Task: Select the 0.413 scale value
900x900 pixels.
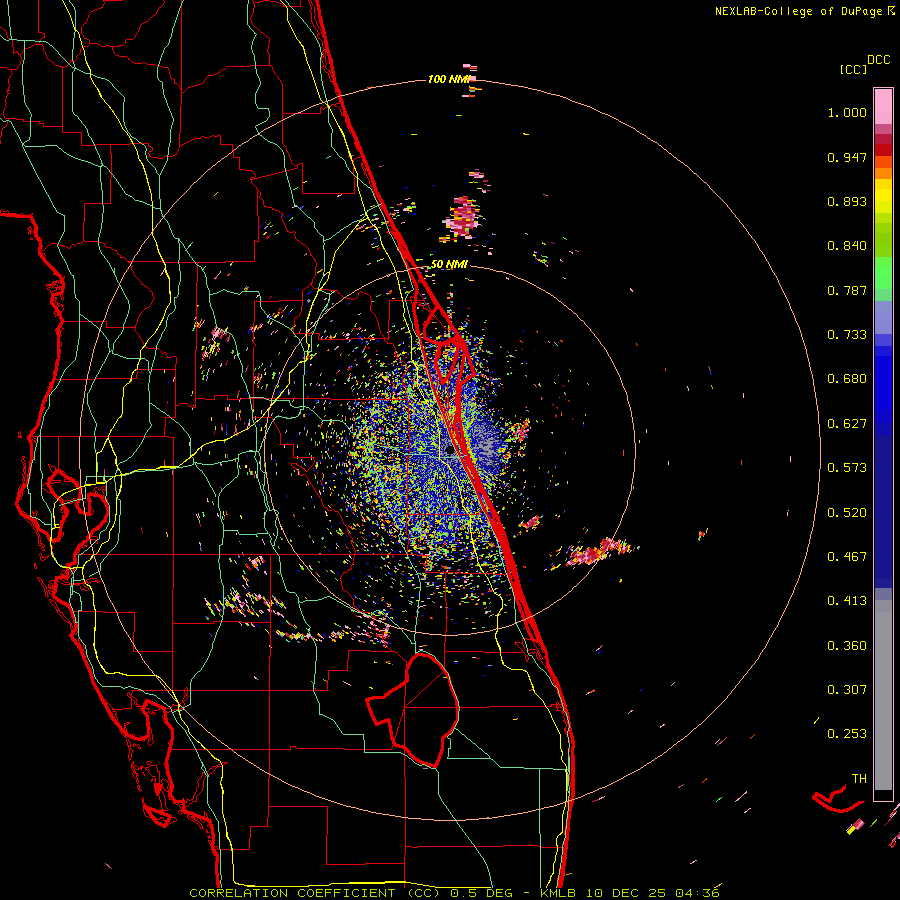Action: point(847,601)
